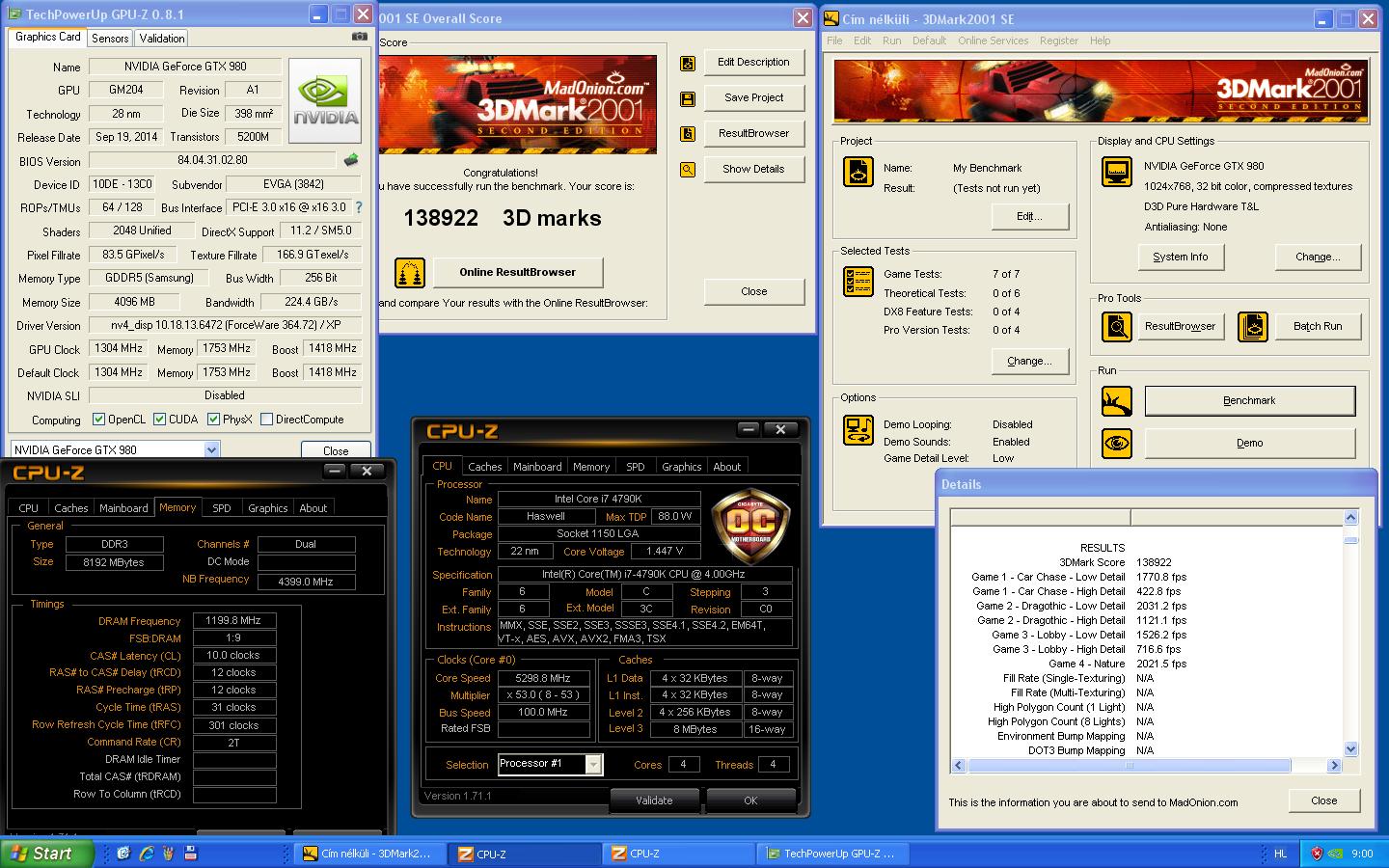Click the Show Details magnifier icon
Screen dimensions: 1389x868
pos(688,170)
